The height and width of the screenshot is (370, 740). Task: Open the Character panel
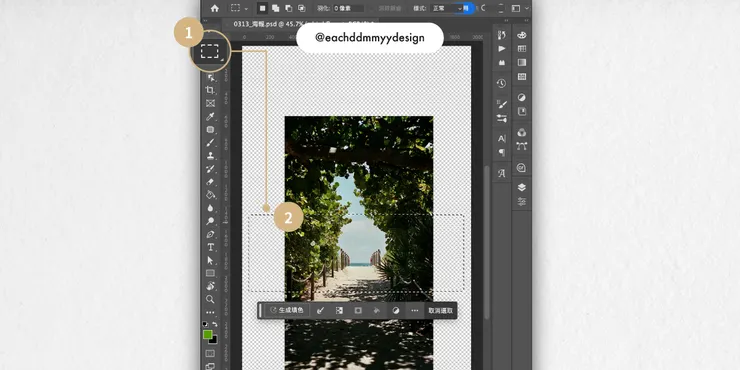coord(502,139)
